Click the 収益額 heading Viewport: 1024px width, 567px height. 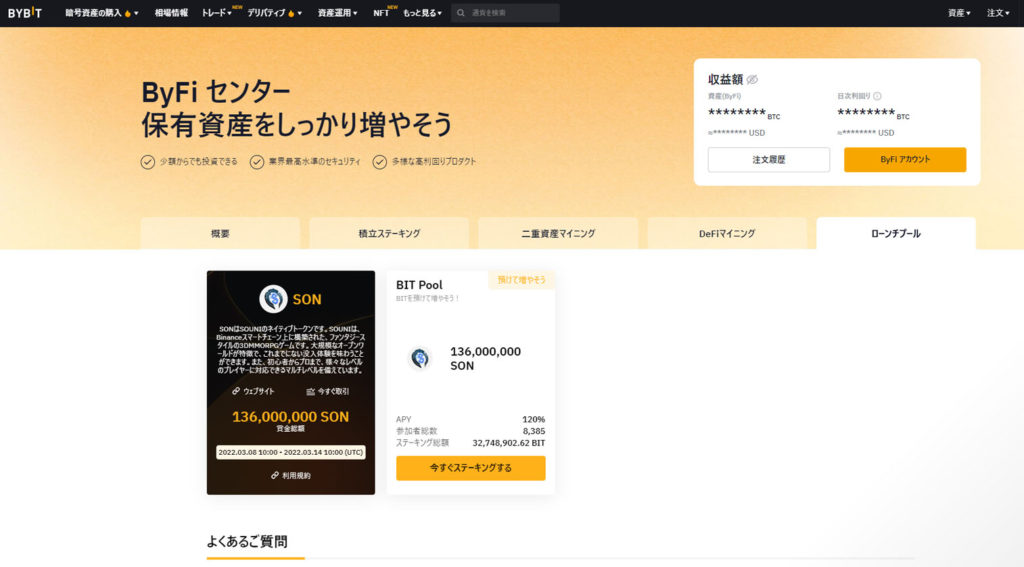726,80
